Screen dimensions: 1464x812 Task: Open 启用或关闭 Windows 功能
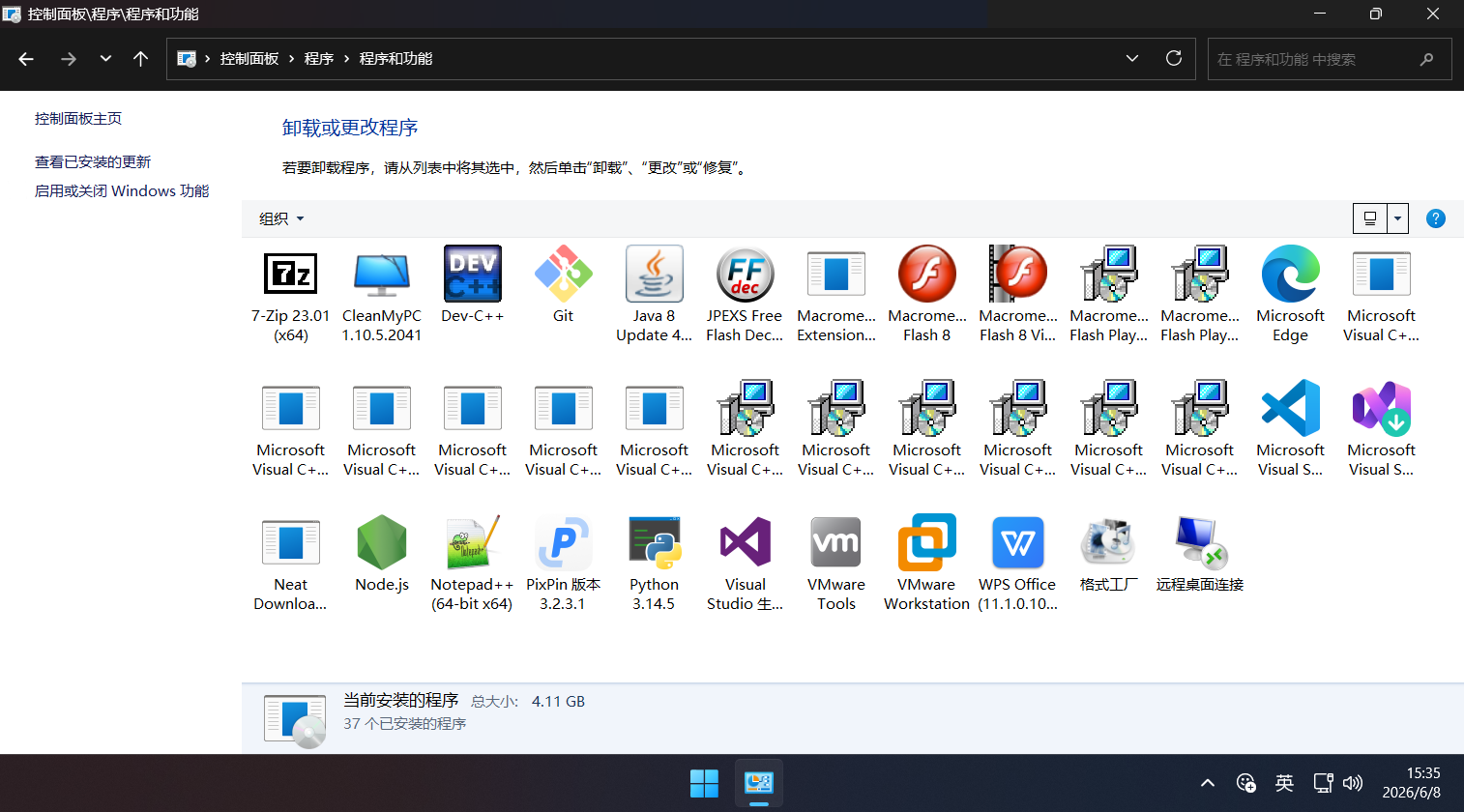(122, 190)
